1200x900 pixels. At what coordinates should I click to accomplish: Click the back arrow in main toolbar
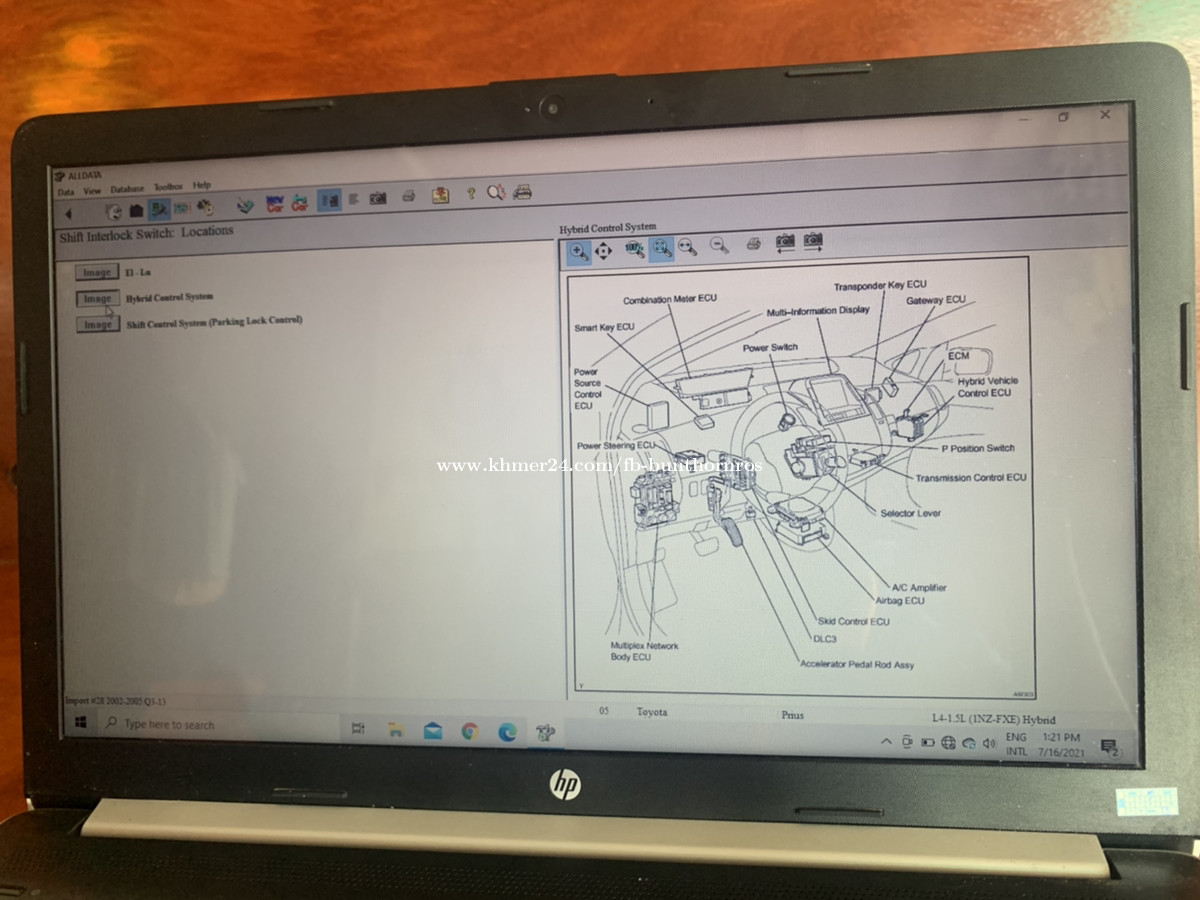[x=68, y=213]
